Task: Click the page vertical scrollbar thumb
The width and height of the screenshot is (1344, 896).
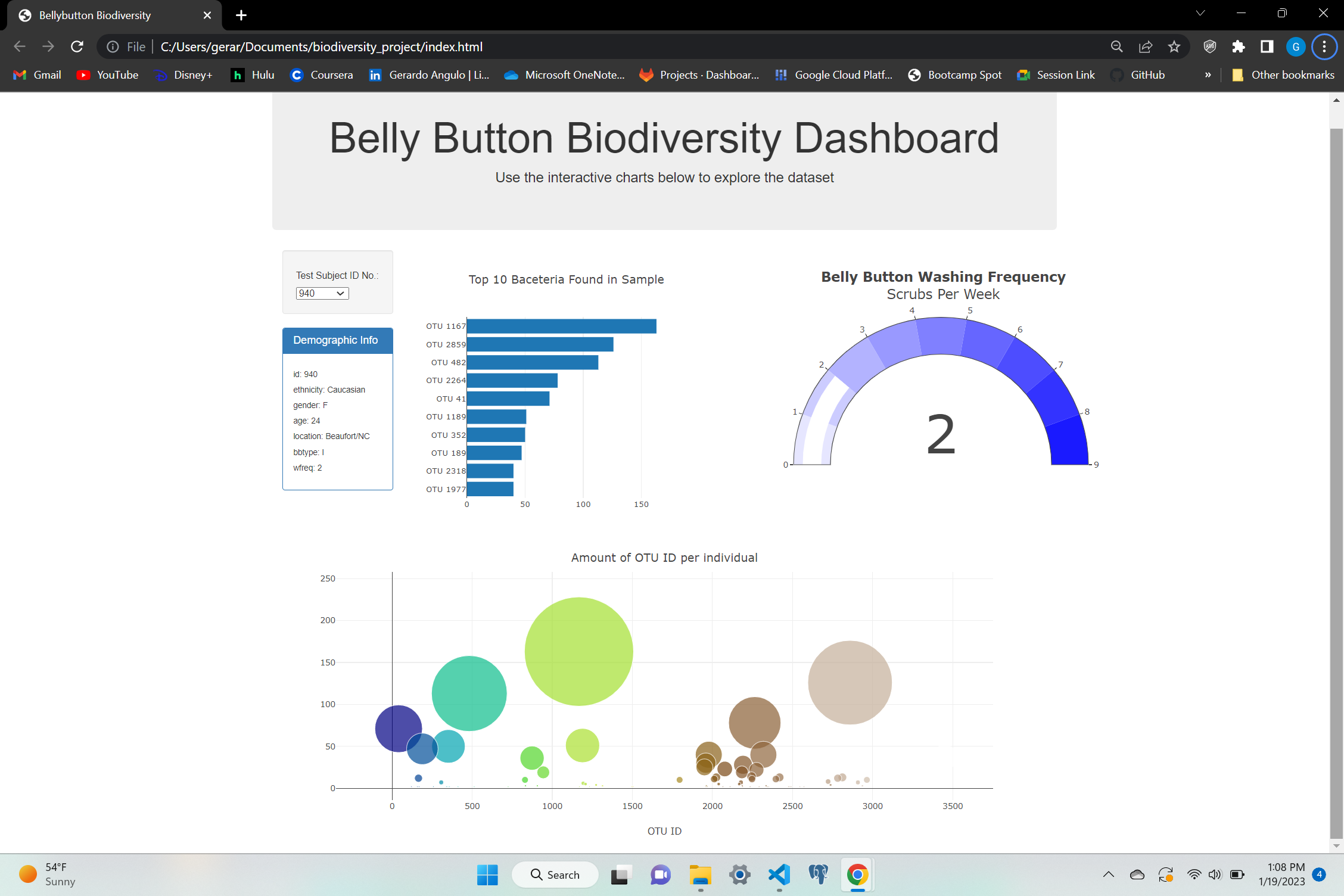Action: pos(1336,483)
